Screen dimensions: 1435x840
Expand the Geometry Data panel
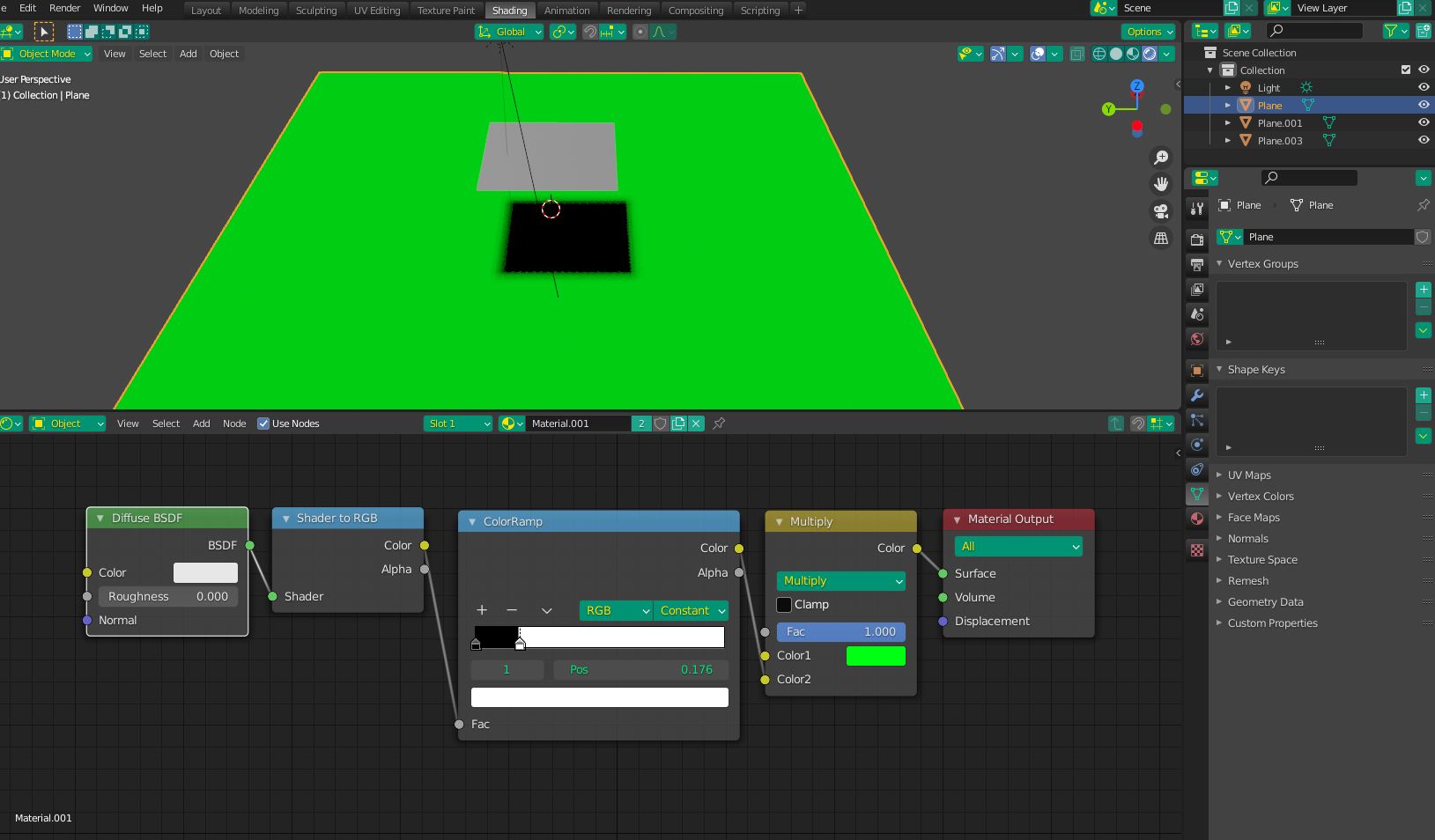click(1265, 602)
